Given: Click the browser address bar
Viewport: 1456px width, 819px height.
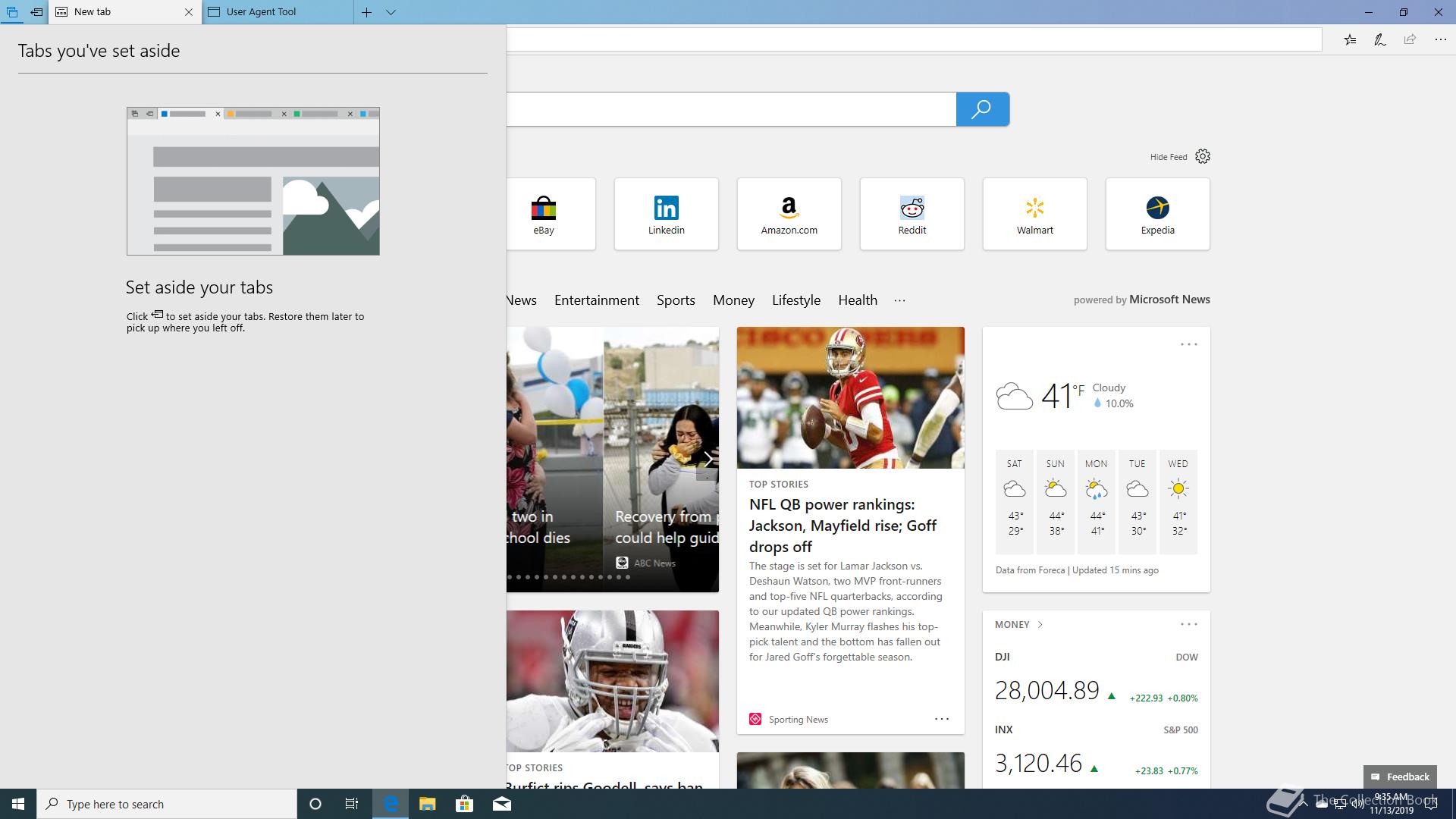Looking at the screenshot, I should pos(914,39).
